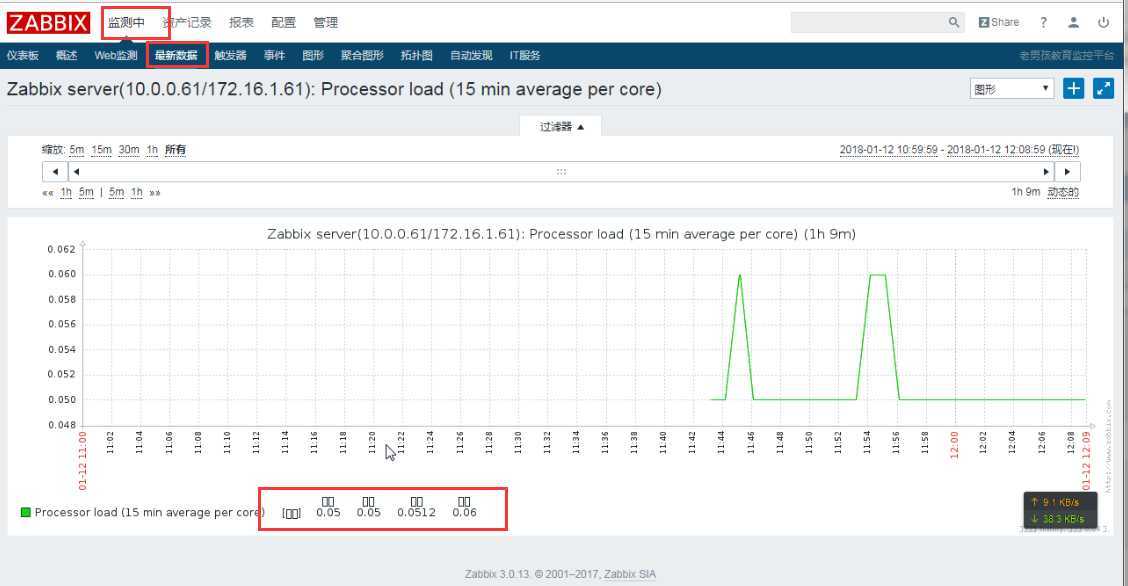1128x586 pixels.
Task: Set zoom to 5m
Action: pos(77,150)
